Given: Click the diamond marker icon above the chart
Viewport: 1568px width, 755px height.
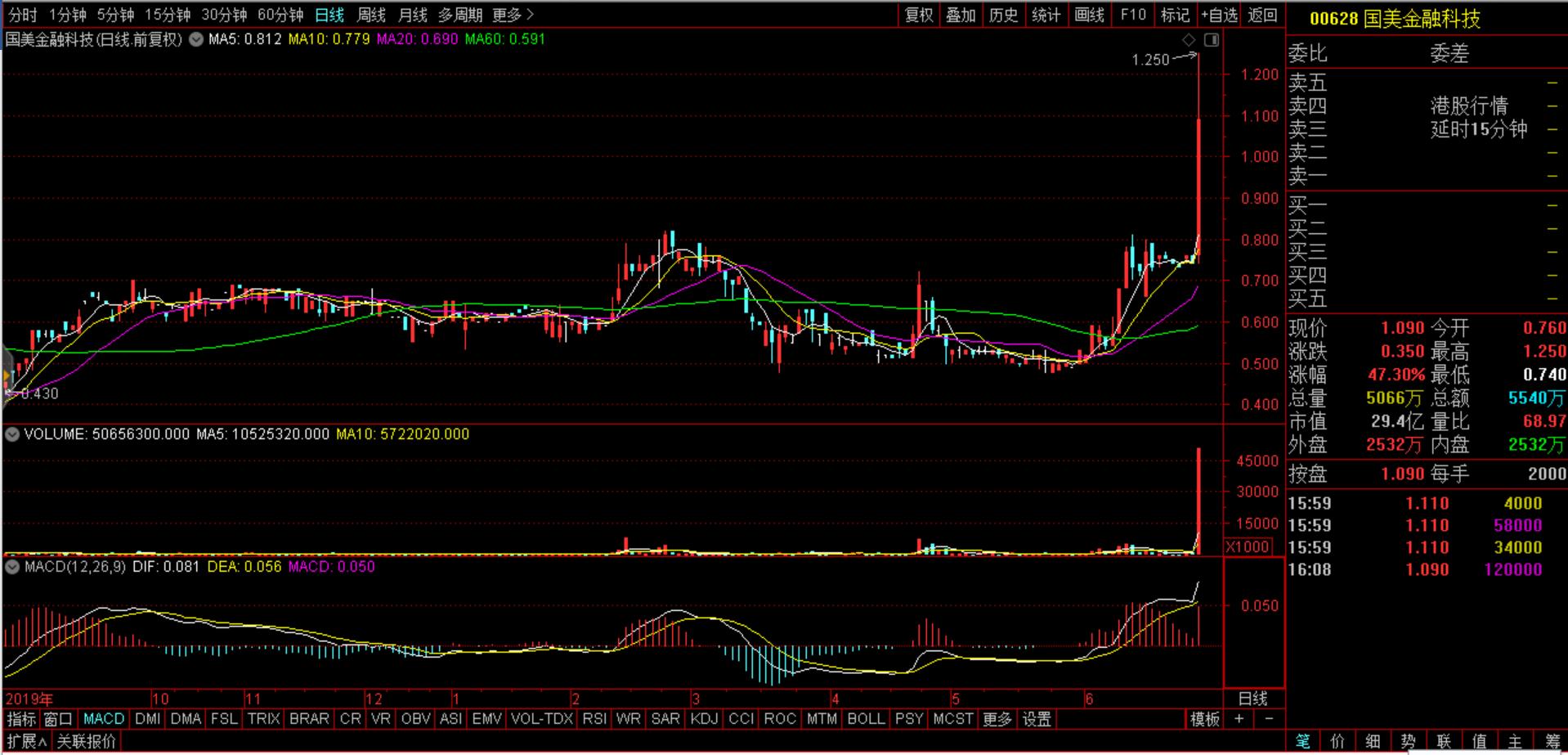Looking at the screenshot, I should click(1189, 39).
